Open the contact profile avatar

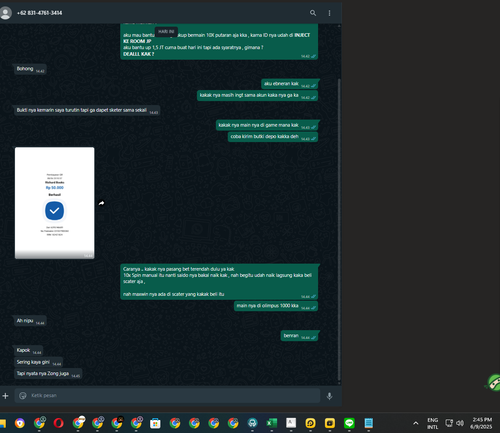click(5, 13)
